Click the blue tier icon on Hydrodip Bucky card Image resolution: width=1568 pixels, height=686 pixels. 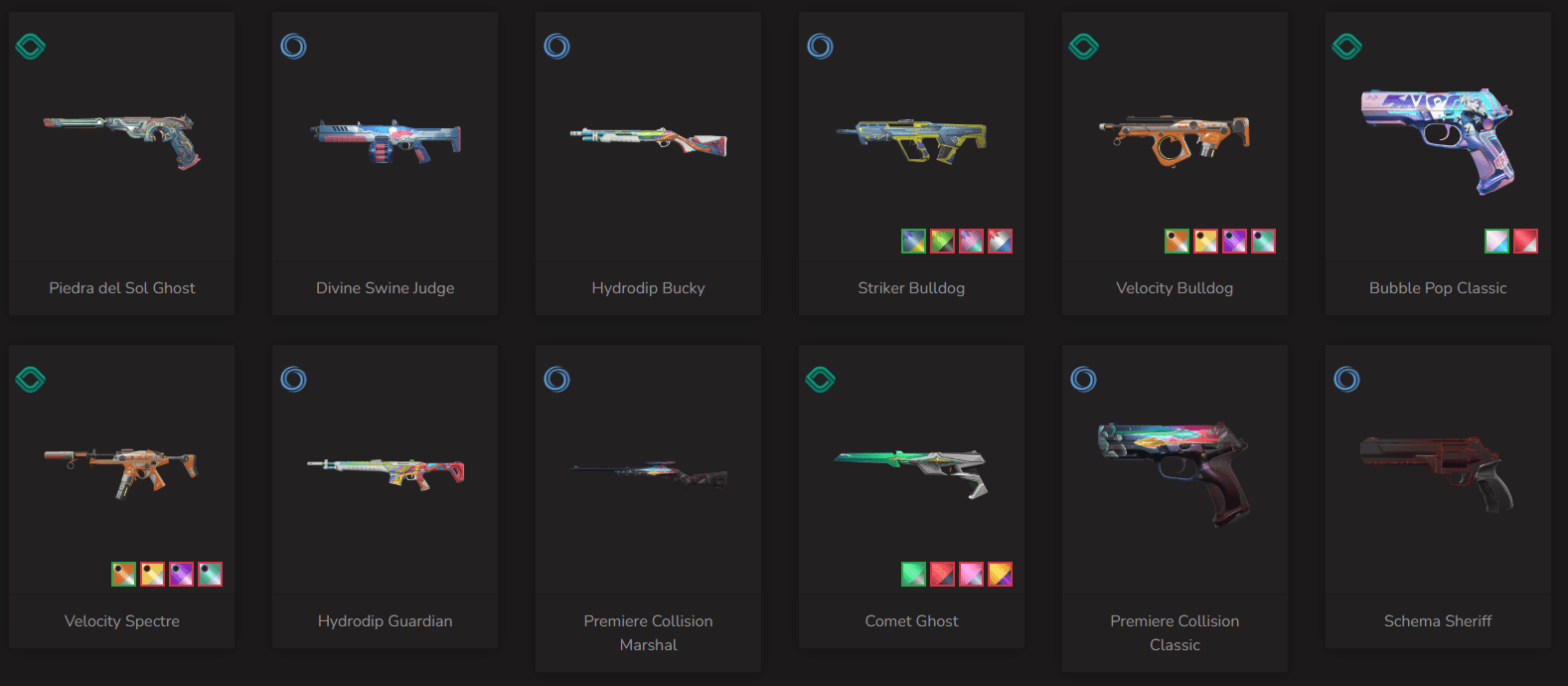click(556, 46)
